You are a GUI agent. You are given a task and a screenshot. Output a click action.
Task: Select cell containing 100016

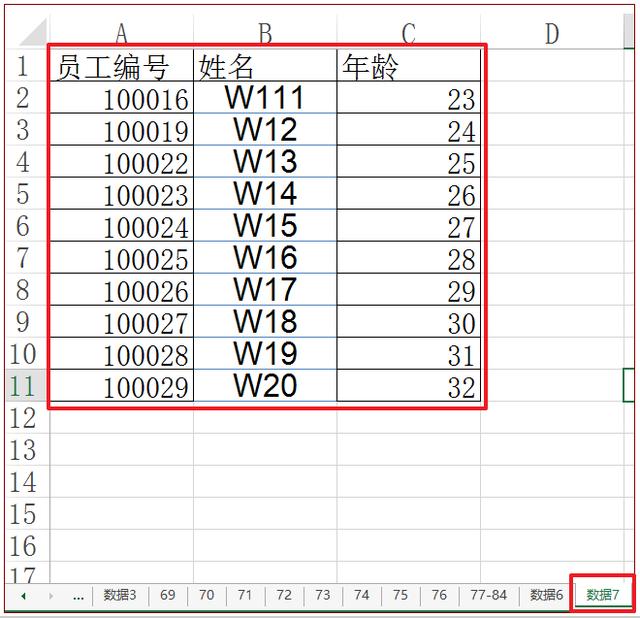[121, 98]
